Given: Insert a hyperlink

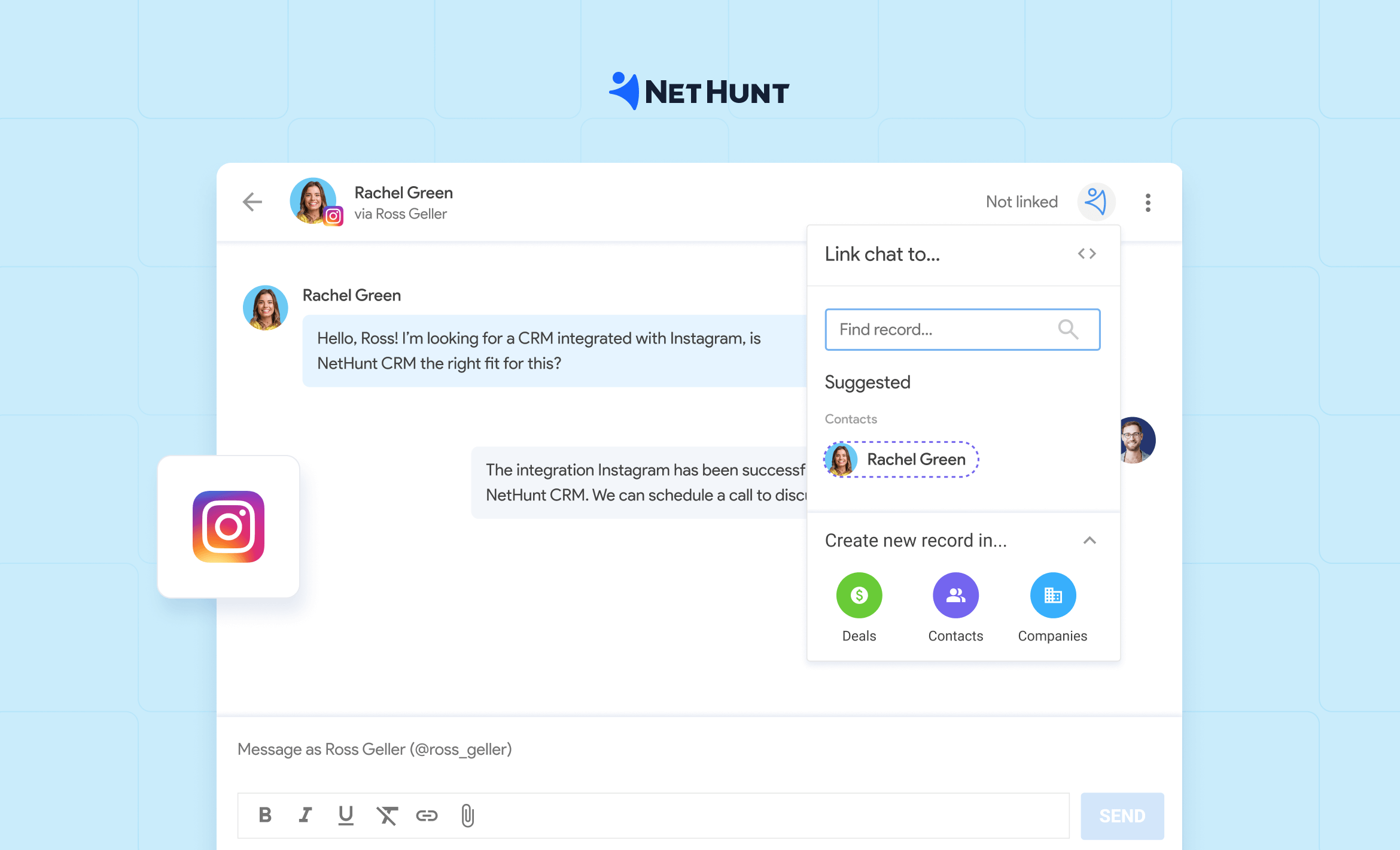Looking at the screenshot, I should tap(427, 815).
